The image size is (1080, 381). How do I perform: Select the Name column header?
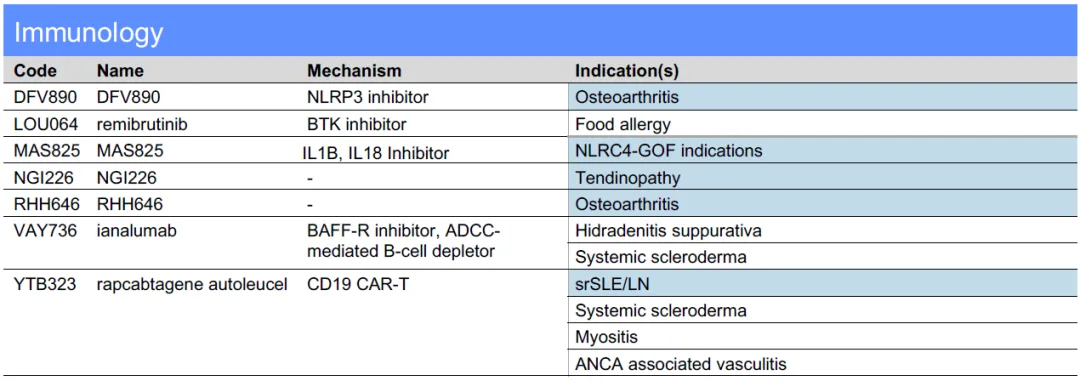coord(121,71)
